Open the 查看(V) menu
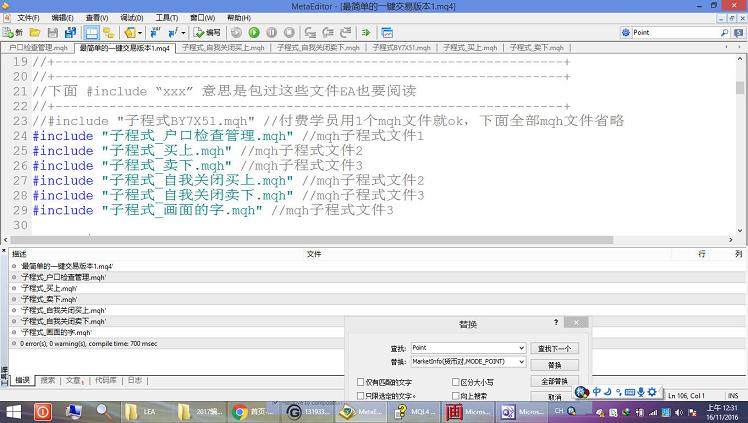The width and height of the screenshot is (748, 423). point(97,18)
